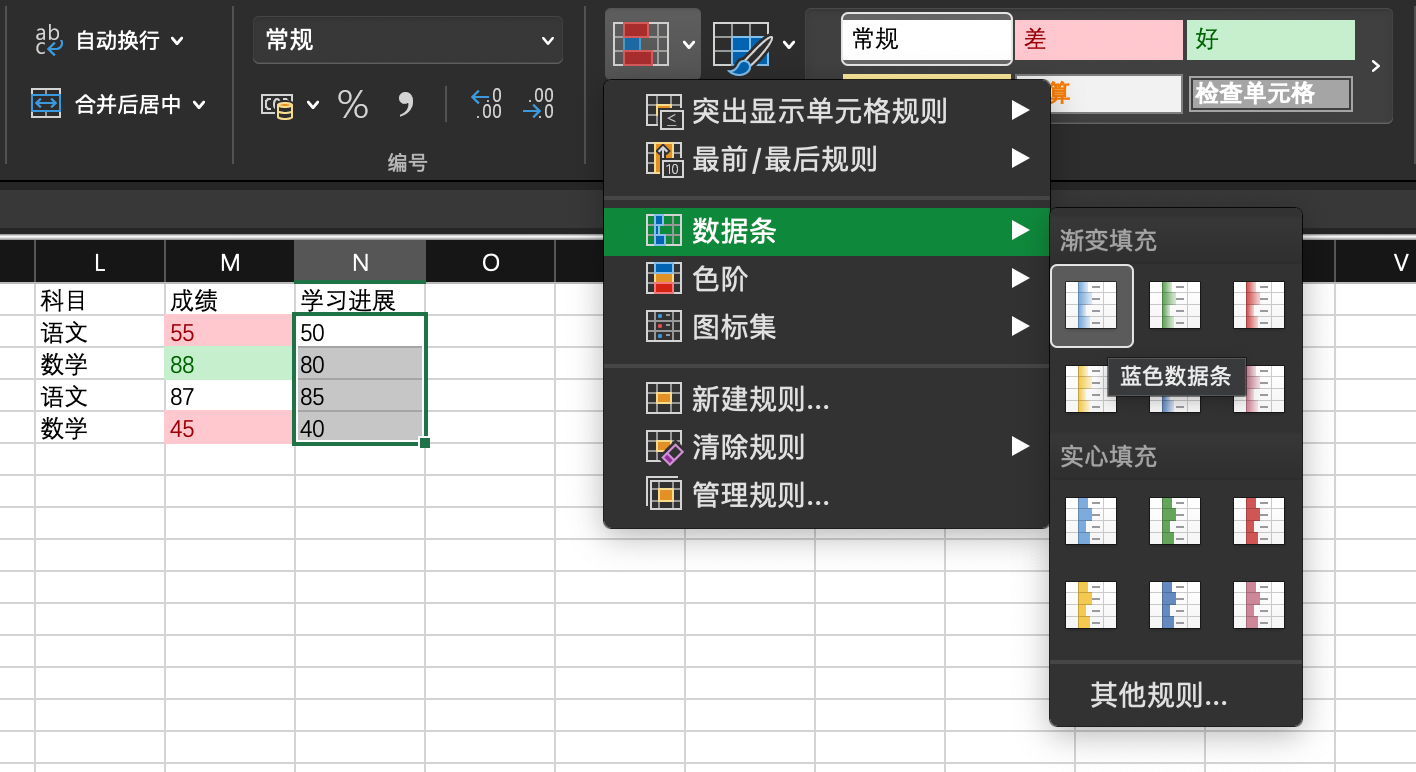The height and width of the screenshot is (772, 1416).
Task: Click the decrease decimal icon
Action: [x=538, y=103]
